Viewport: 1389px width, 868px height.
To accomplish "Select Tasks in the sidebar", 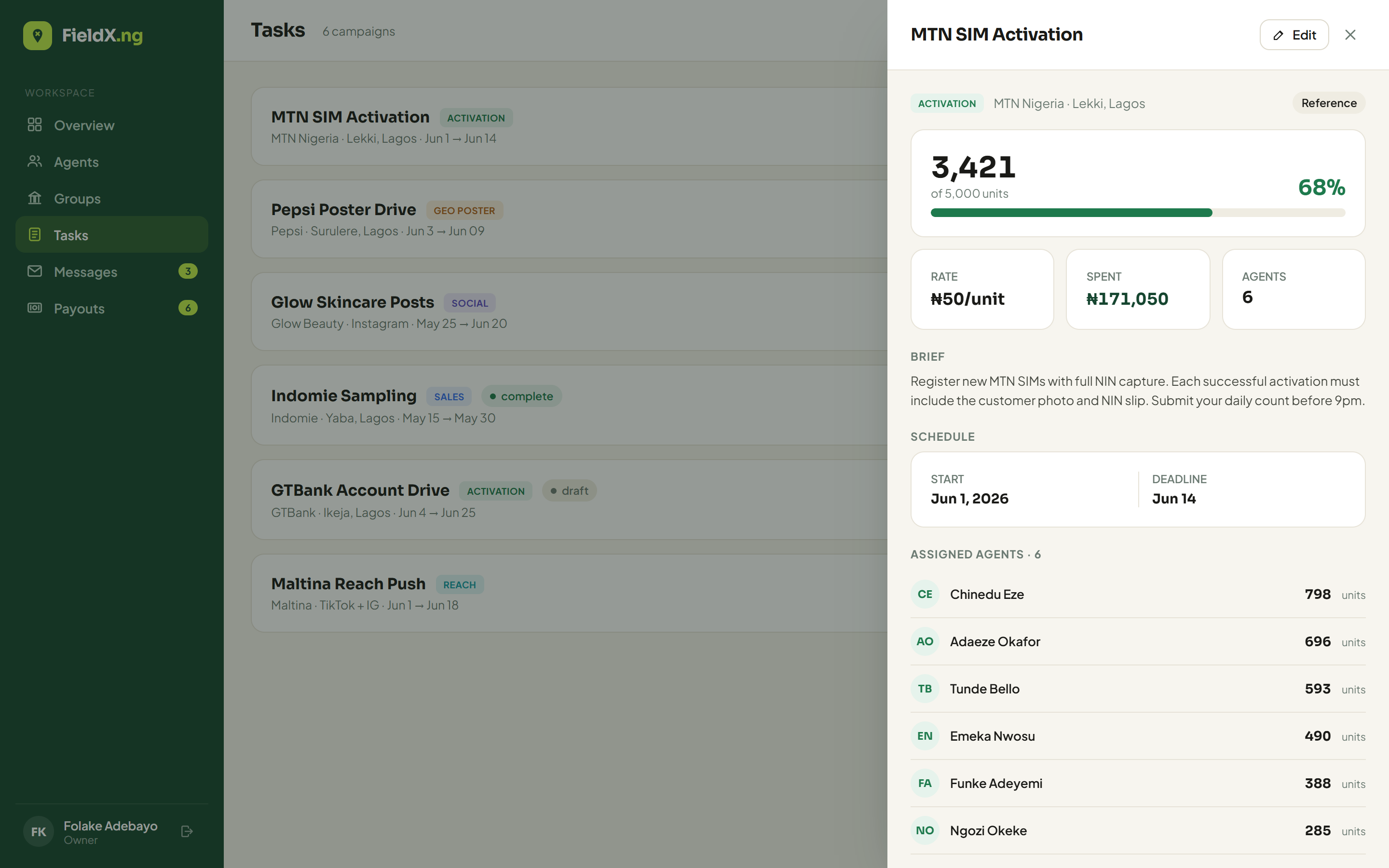I will [111, 235].
